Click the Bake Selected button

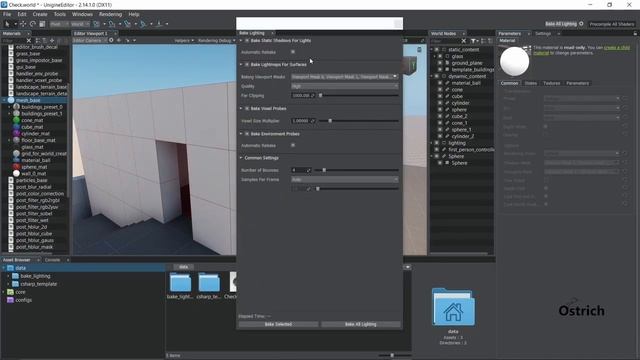(278, 324)
